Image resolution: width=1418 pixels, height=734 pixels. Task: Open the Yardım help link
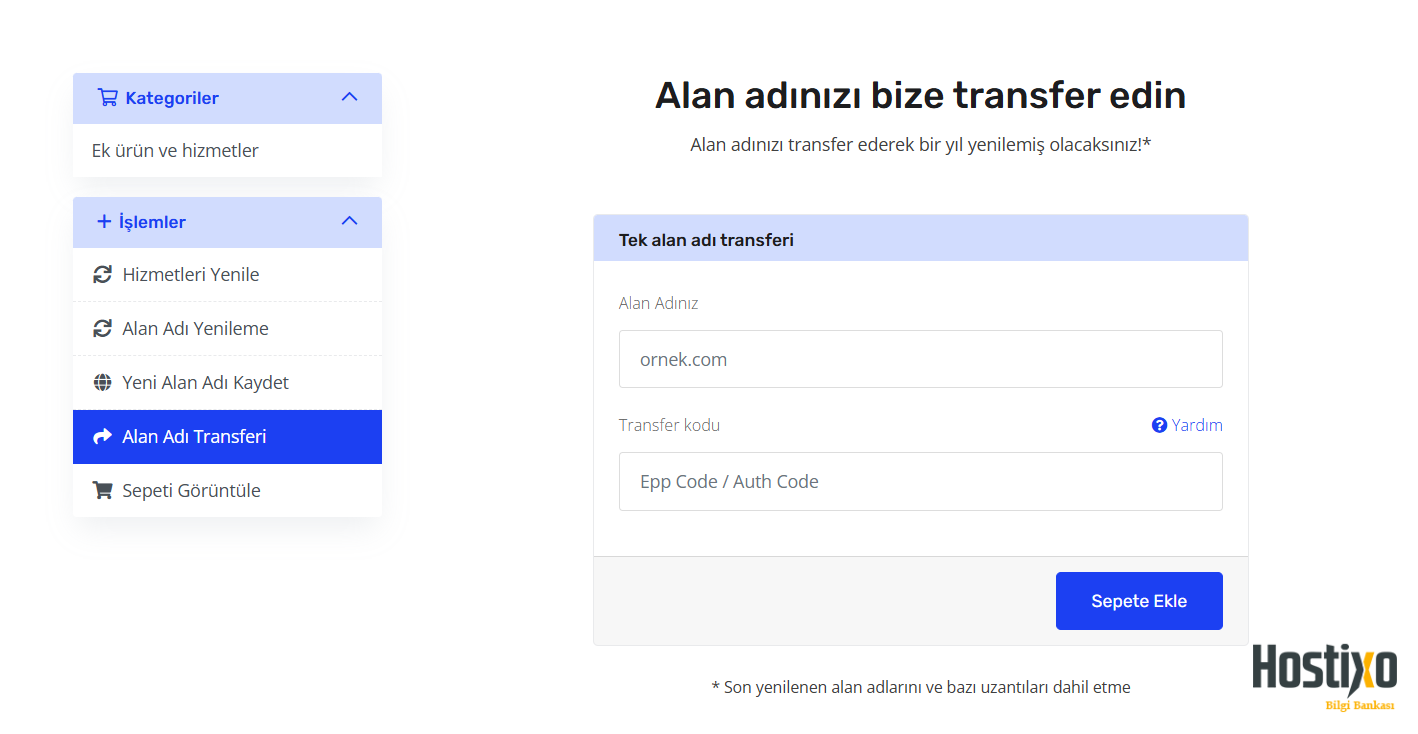pos(1196,425)
